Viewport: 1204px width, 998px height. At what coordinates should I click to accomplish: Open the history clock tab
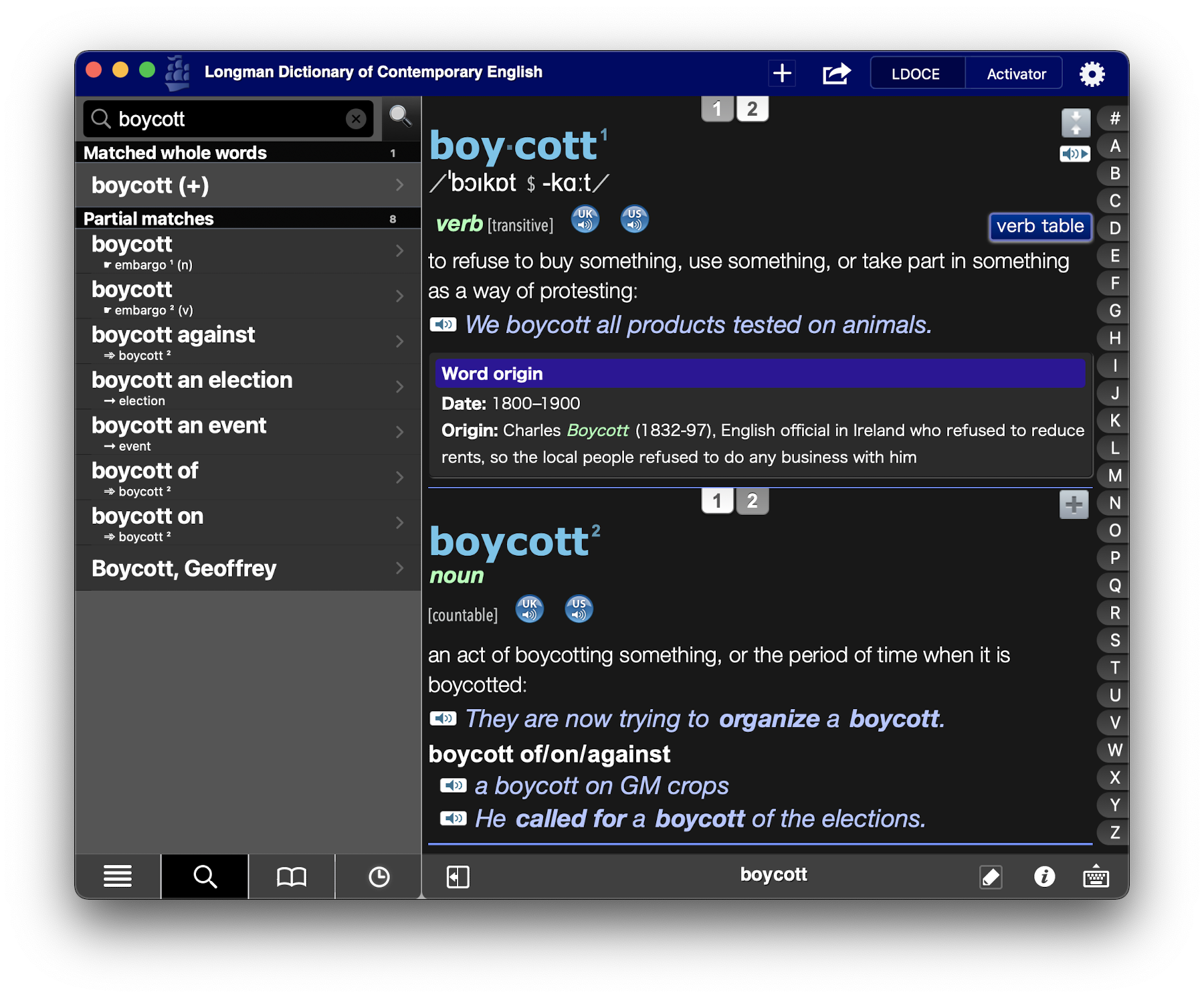click(x=379, y=876)
